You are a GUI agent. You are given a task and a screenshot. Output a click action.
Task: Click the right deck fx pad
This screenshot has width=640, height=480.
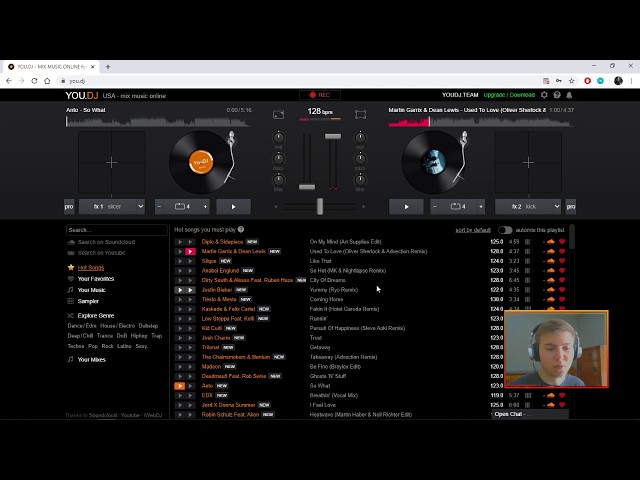click(x=528, y=162)
